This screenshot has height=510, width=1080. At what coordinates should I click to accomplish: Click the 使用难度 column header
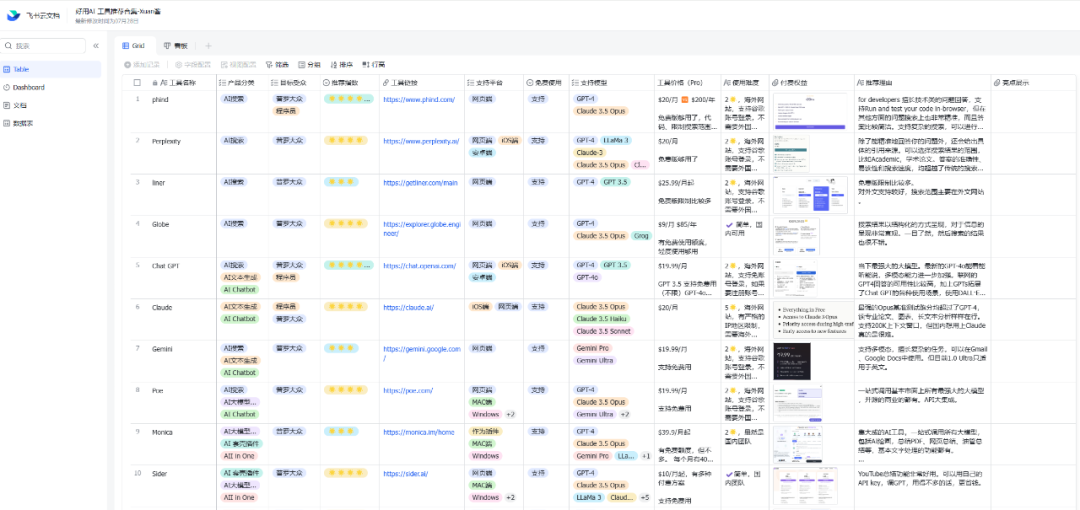pyautogui.click(x=745, y=82)
